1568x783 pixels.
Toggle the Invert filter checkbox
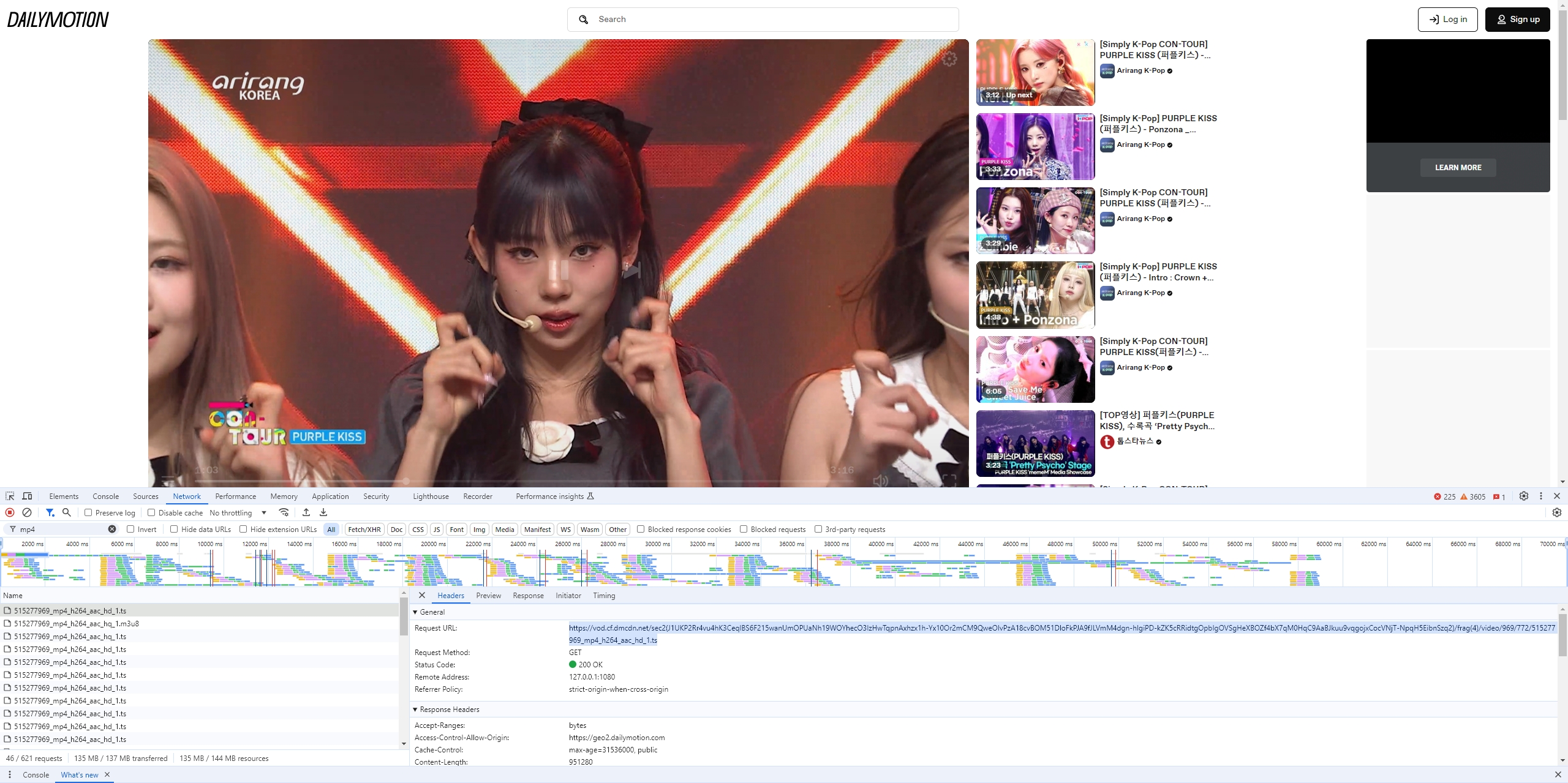[130, 529]
